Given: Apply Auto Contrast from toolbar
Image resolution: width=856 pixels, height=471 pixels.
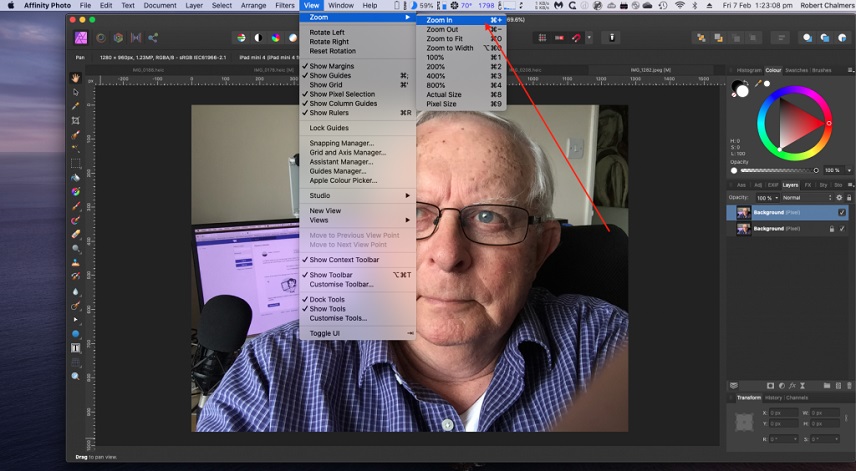Looking at the screenshot, I should (x=258, y=38).
